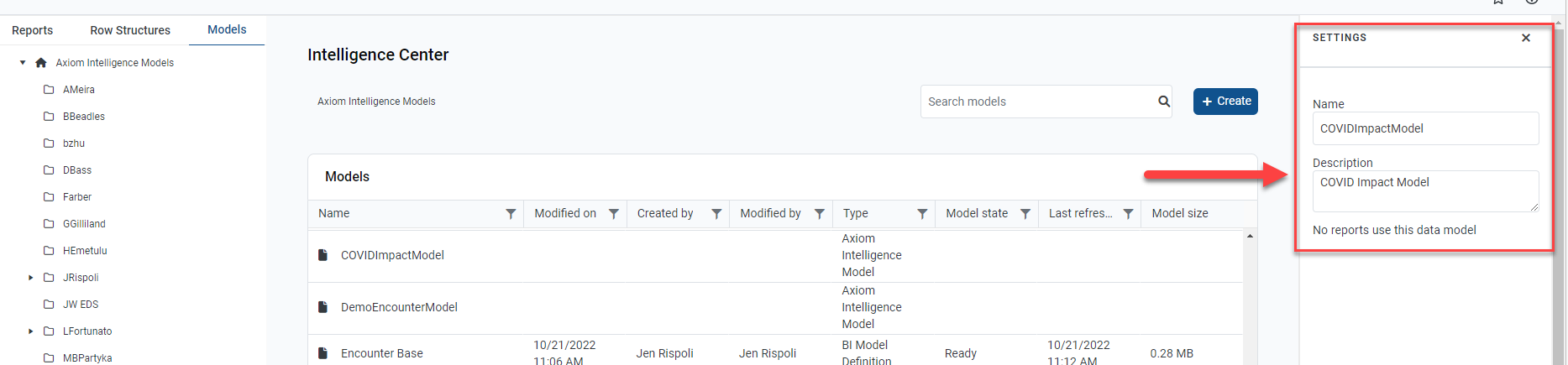
Task: Open filter for Modified on column
Action: click(x=614, y=214)
